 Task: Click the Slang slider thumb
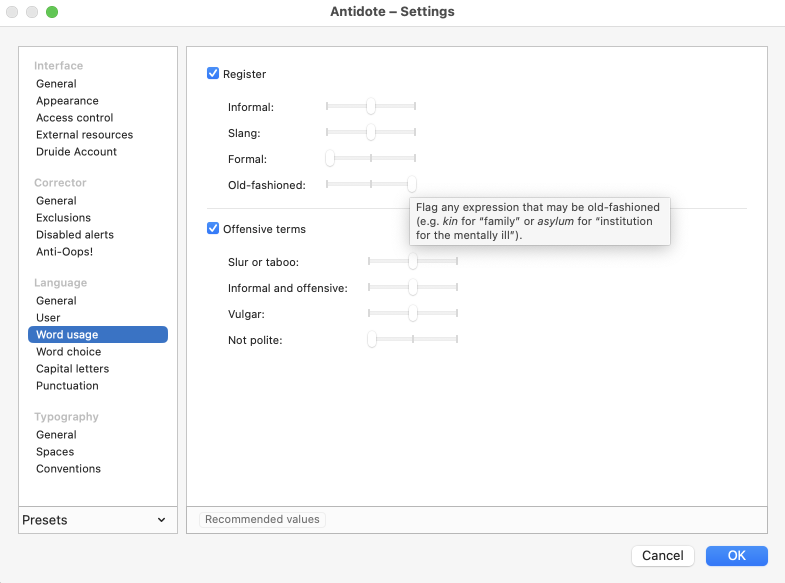pyautogui.click(x=370, y=132)
